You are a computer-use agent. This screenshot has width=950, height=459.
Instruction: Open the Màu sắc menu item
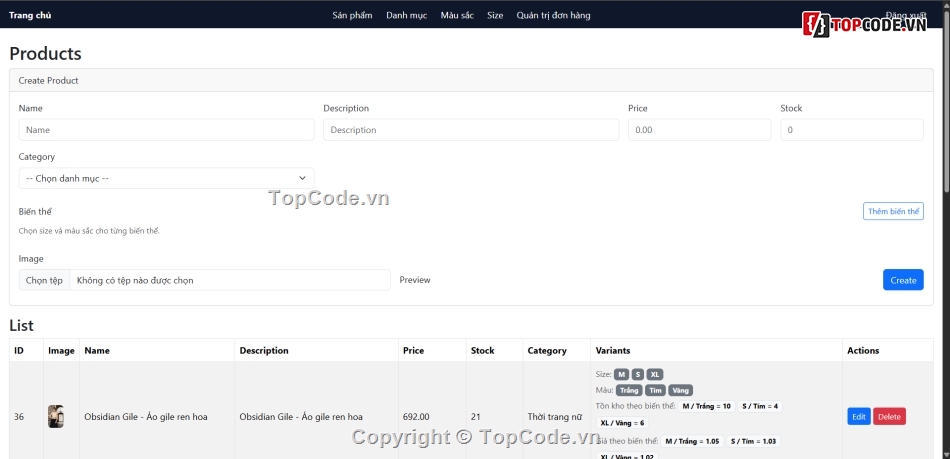point(457,15)
